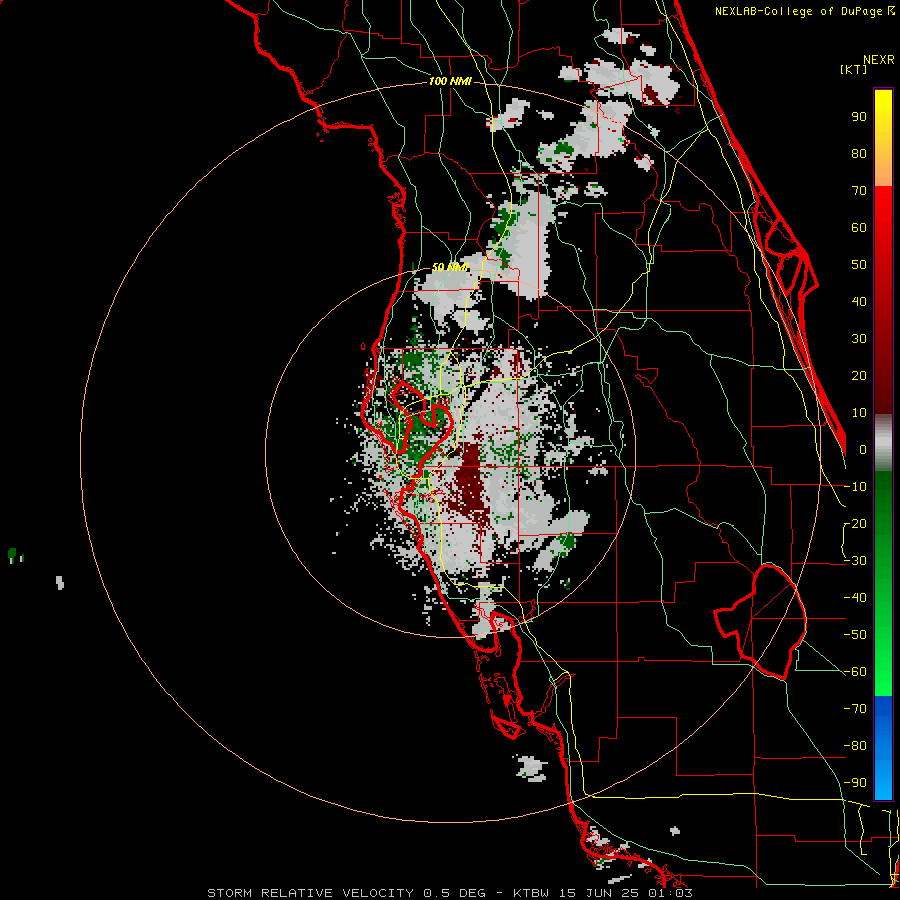Click the "NEXLAB-College of DuPage" header text
The image size is (900, 900).
(x=798, y=11)
